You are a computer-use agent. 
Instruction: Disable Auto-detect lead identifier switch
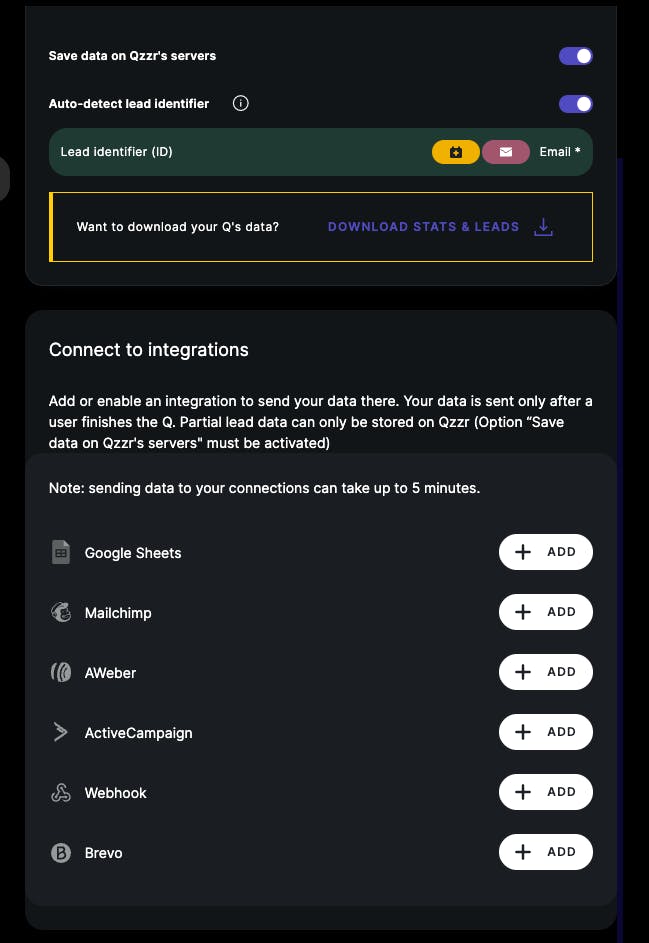(x=576, y=104)
